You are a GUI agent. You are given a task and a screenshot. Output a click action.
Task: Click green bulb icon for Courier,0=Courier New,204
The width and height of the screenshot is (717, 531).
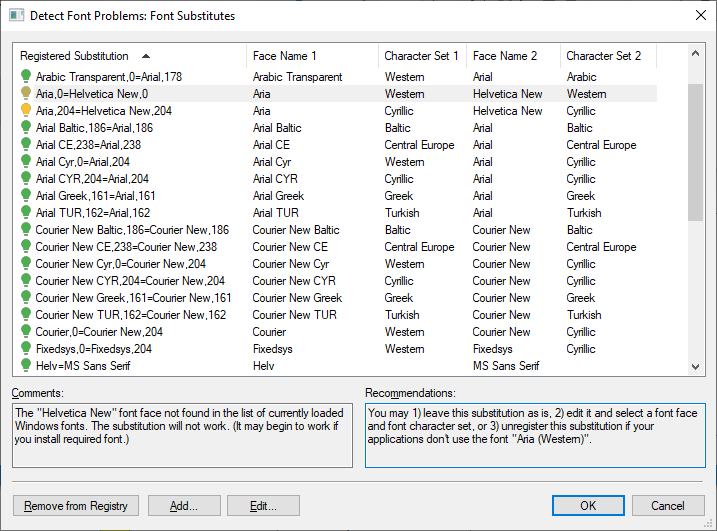click(26, 331)
